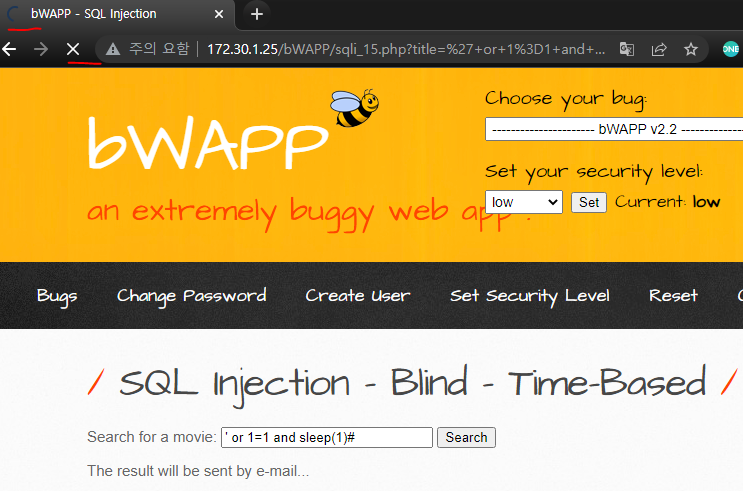The height and width of the screenshot is (491, 743).
Task: Open Set Security Level menu item
Action: 530,296
